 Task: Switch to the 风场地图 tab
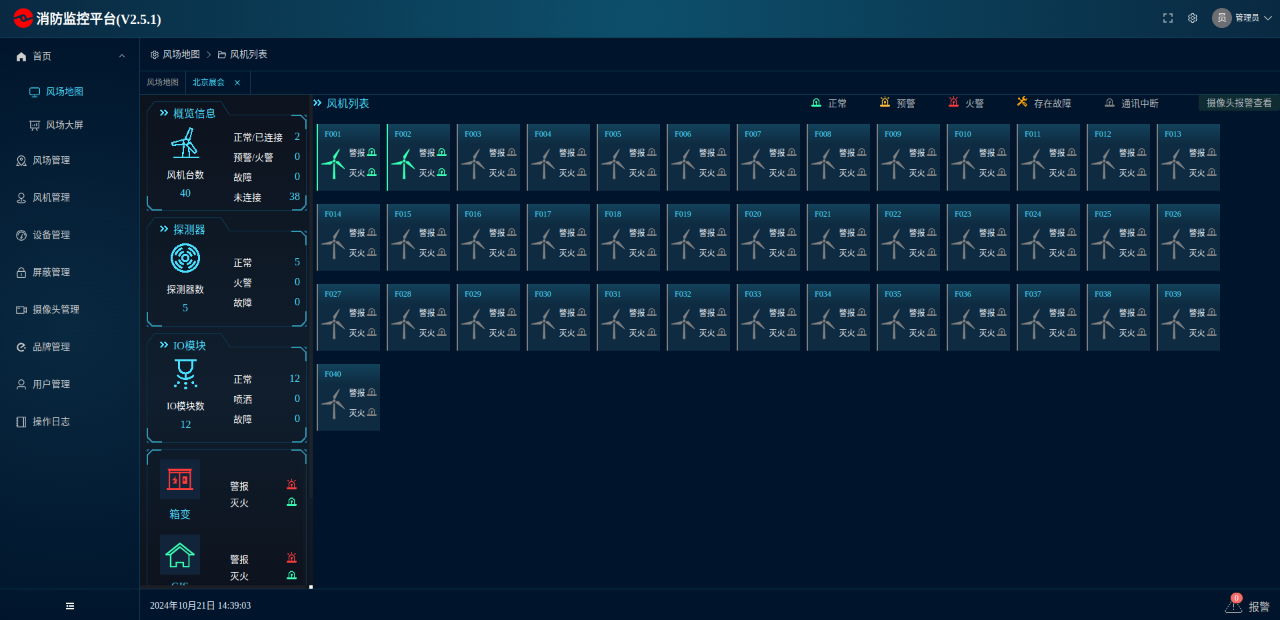(x=162, y=82)
